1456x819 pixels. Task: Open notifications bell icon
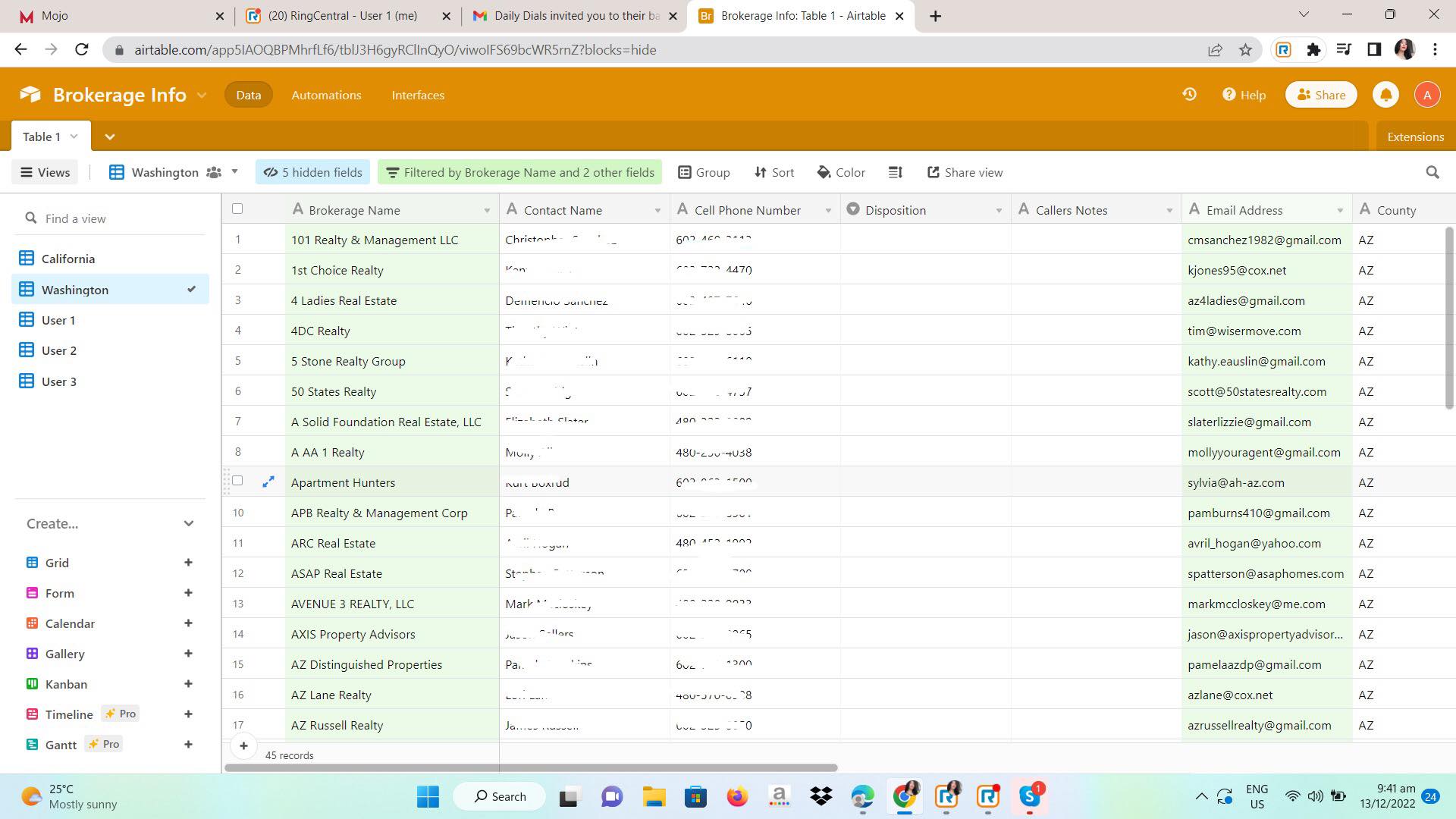tap(1385, 95)
